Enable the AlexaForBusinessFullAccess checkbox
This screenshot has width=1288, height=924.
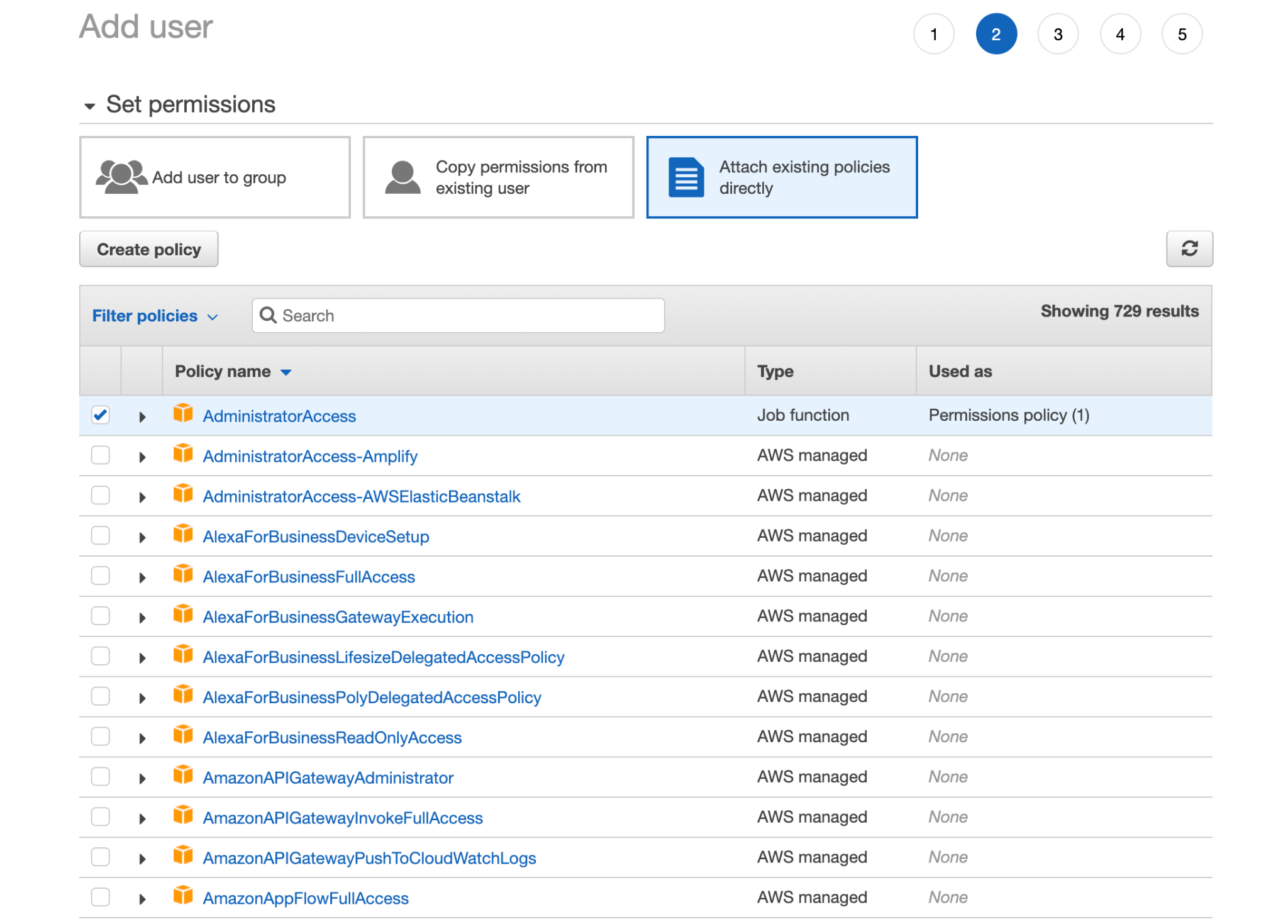[x=101, y=576]
